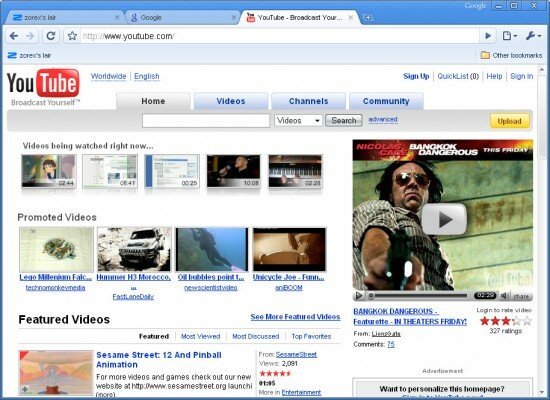This screenshot has height=400, width=550.
Task: Click the small play button in player bar
Action: click(359, 296)
